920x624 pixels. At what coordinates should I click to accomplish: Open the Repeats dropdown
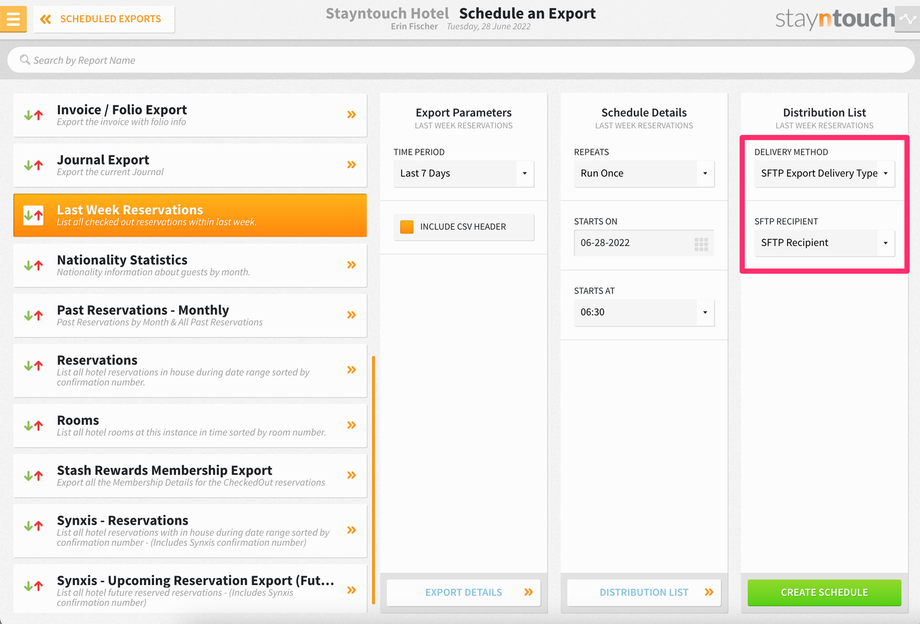[644, 174]
